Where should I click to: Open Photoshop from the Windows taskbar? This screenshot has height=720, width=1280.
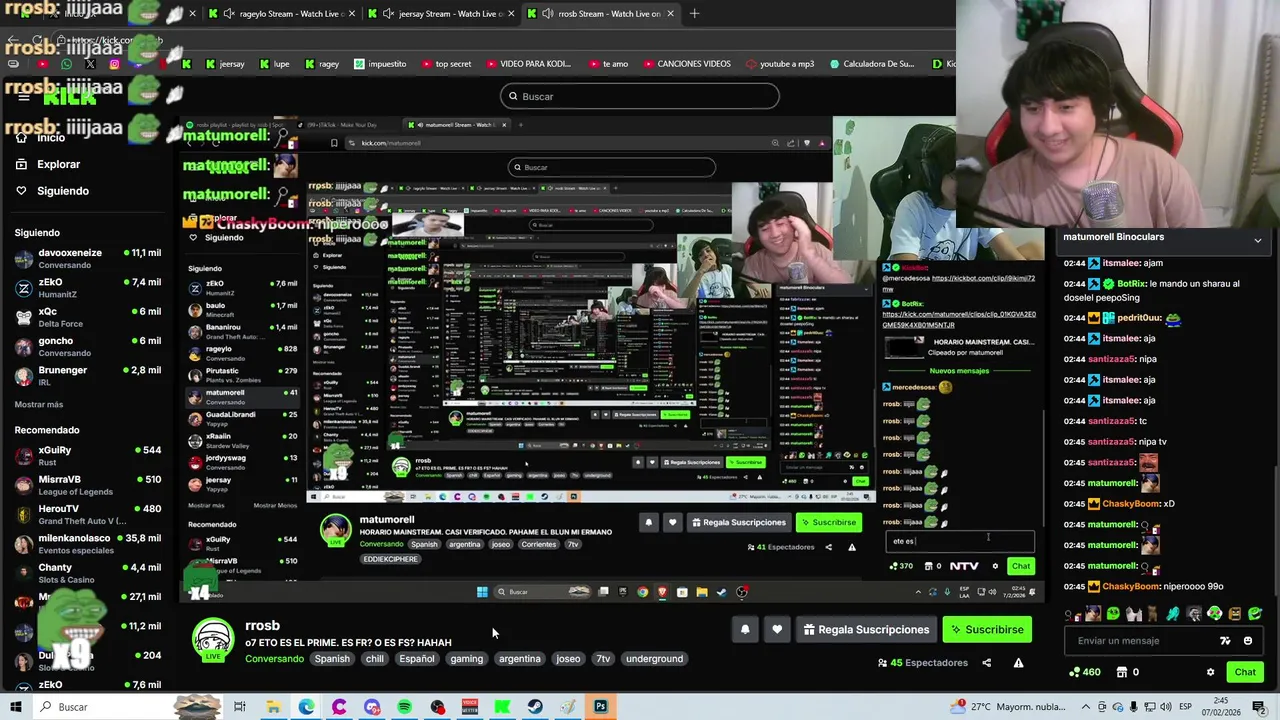[x=600, y=707]
